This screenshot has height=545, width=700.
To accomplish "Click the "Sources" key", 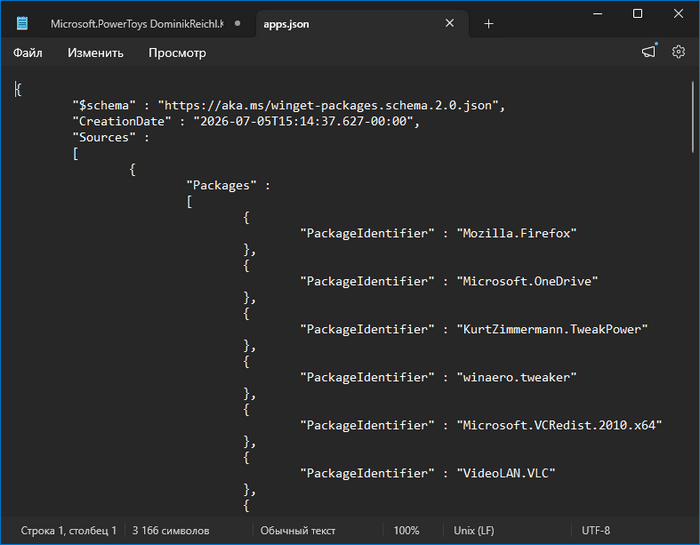I will (104, 137).
